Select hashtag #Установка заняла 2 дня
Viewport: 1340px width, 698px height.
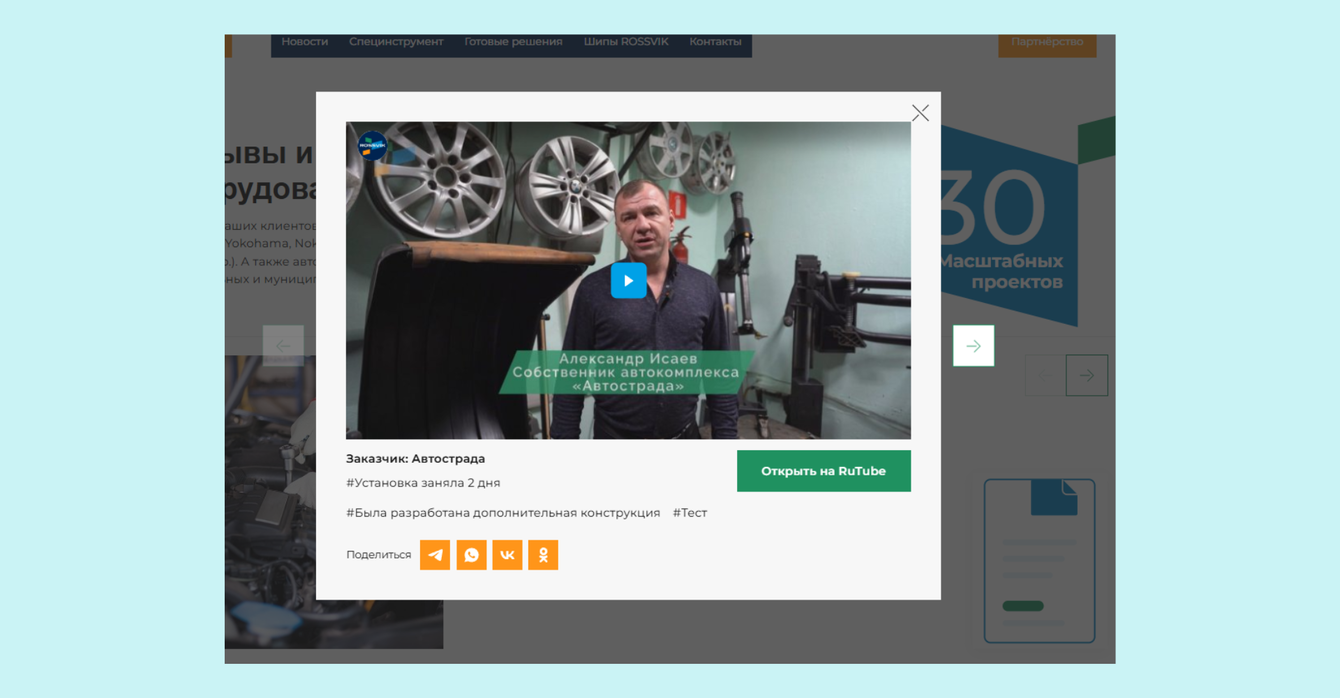[423, 483]
